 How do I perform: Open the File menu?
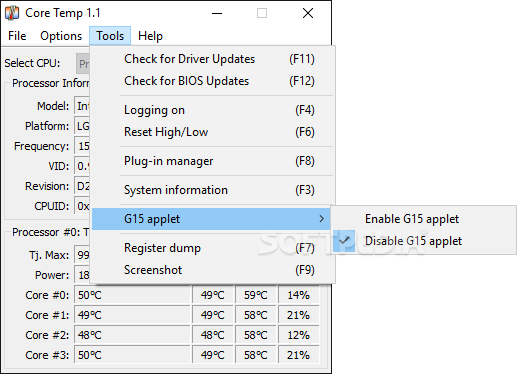17,36
